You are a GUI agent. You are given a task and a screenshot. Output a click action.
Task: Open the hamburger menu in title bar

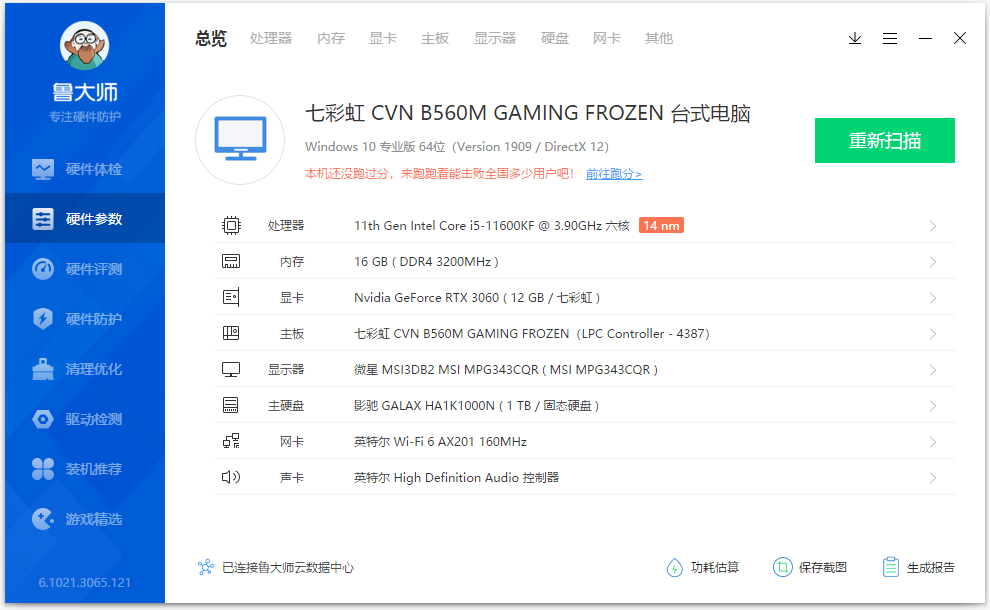890,38
